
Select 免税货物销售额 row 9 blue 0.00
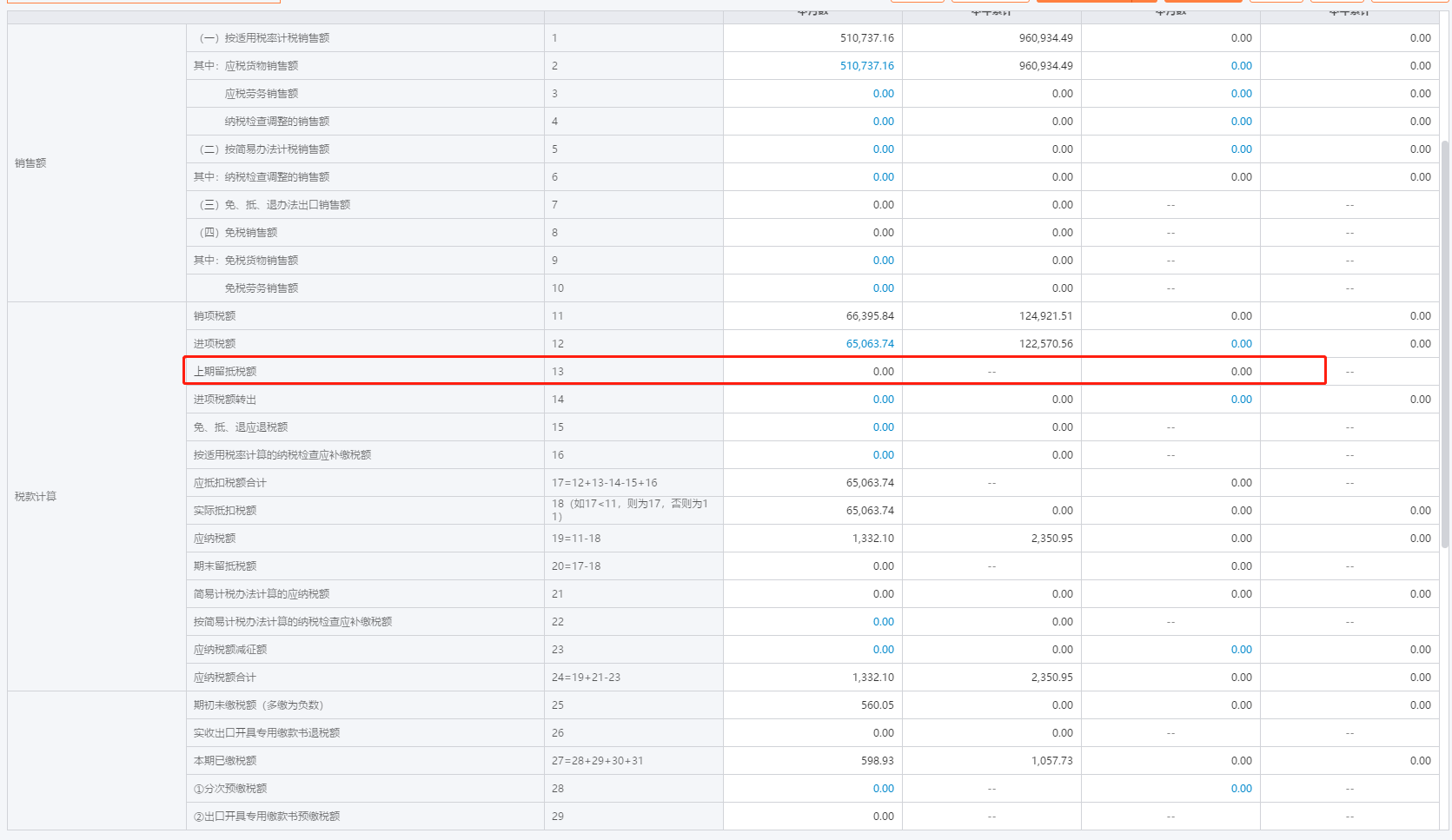click(x=883, y=261)
